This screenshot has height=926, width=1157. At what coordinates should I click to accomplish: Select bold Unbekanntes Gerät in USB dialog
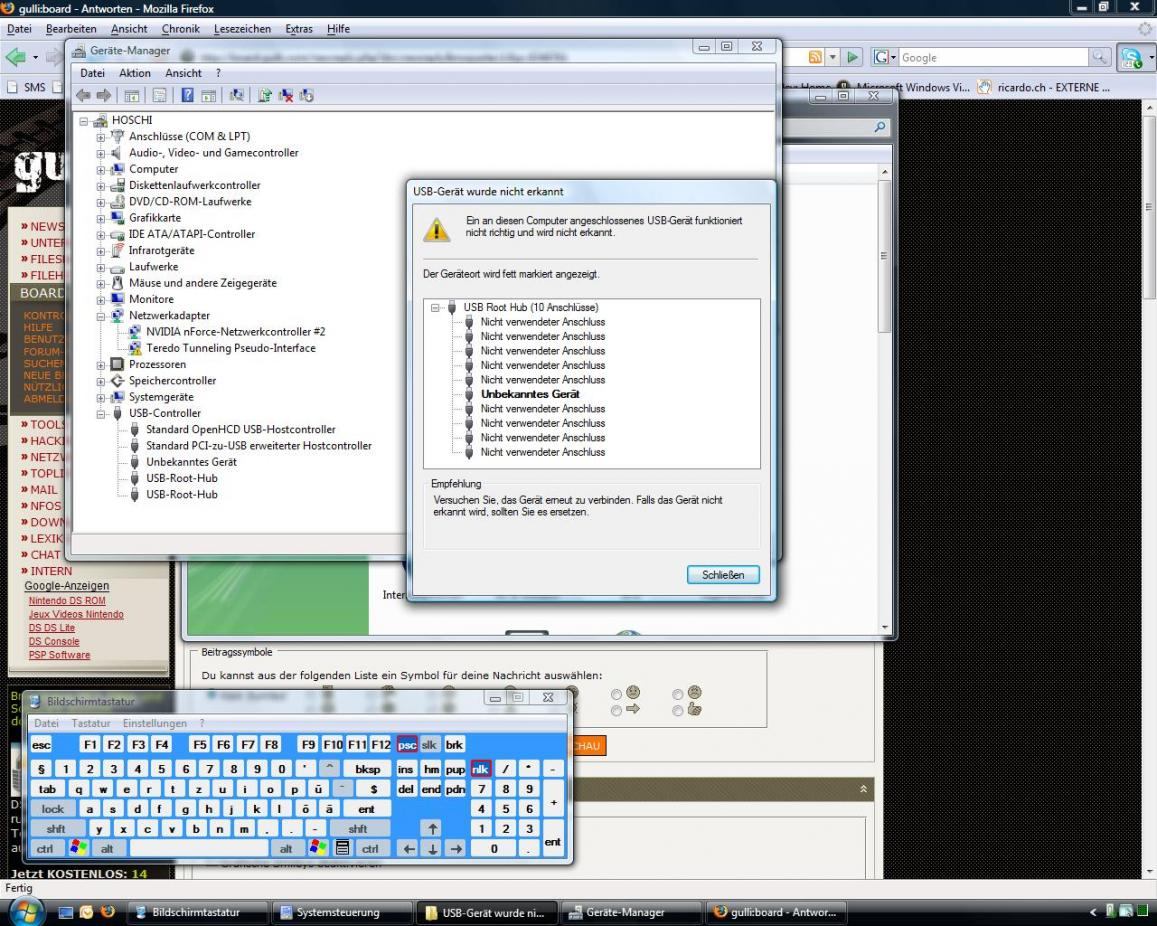point(530,394)
